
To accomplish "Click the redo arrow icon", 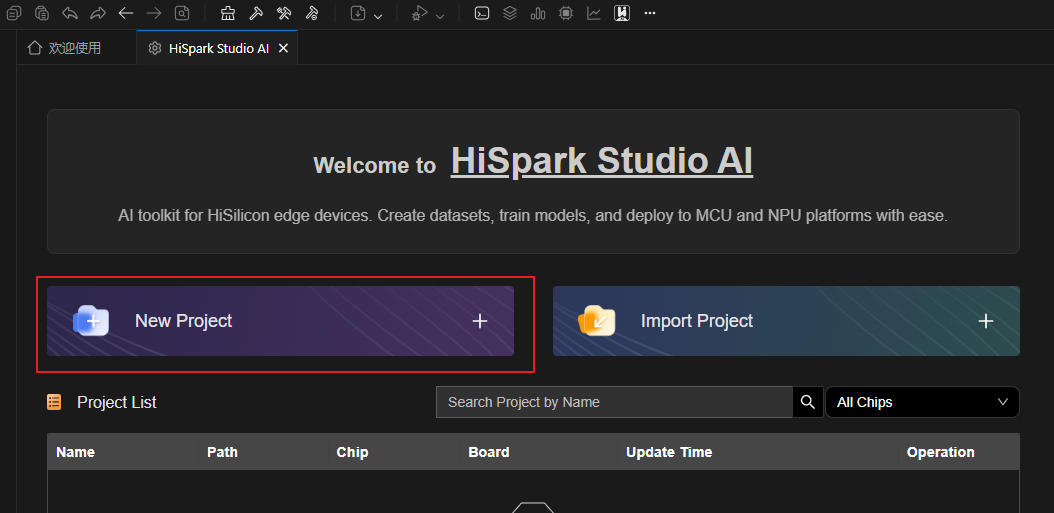I will coord(98,13).
